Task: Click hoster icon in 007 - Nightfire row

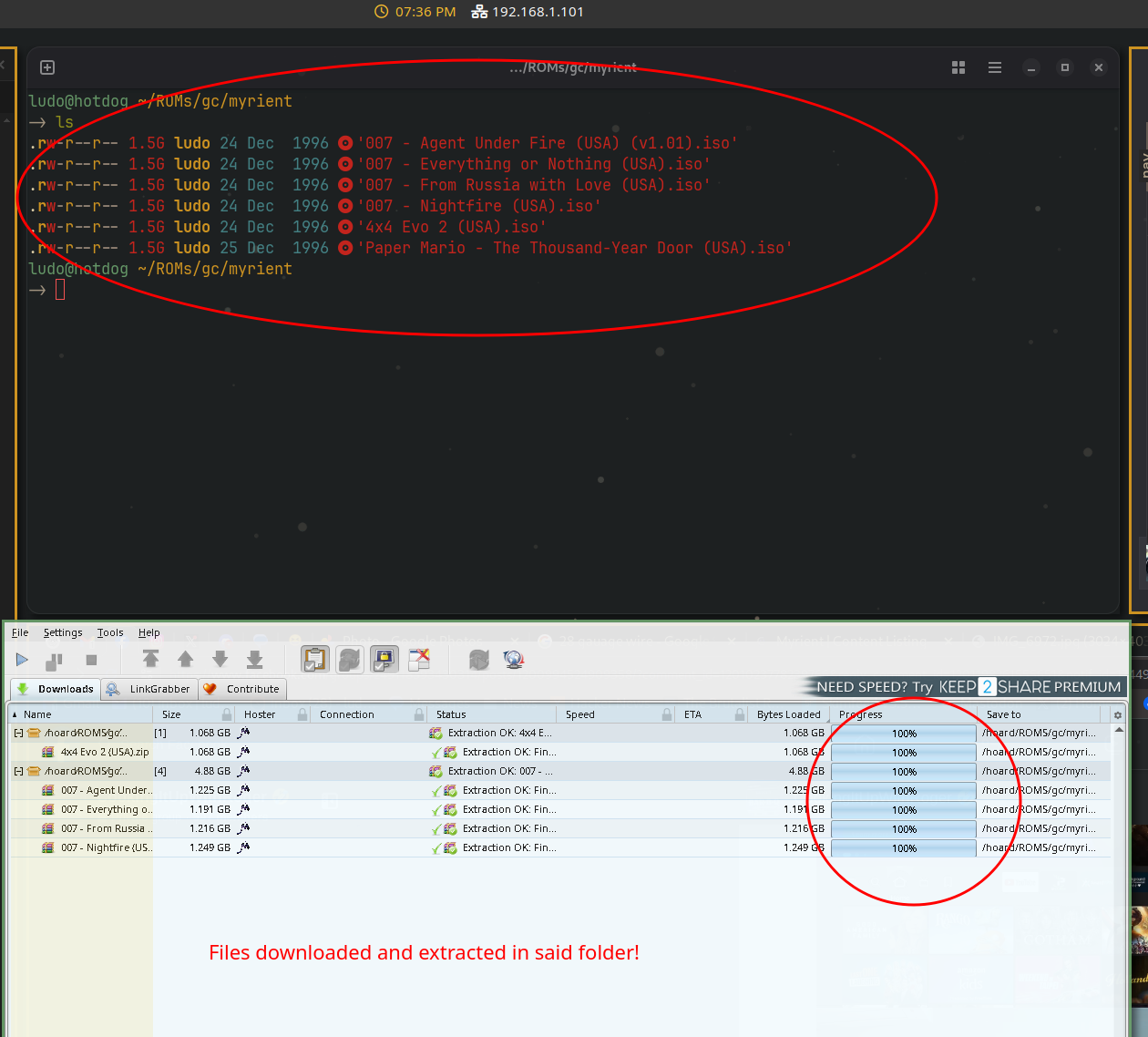Action: (243, 847)
